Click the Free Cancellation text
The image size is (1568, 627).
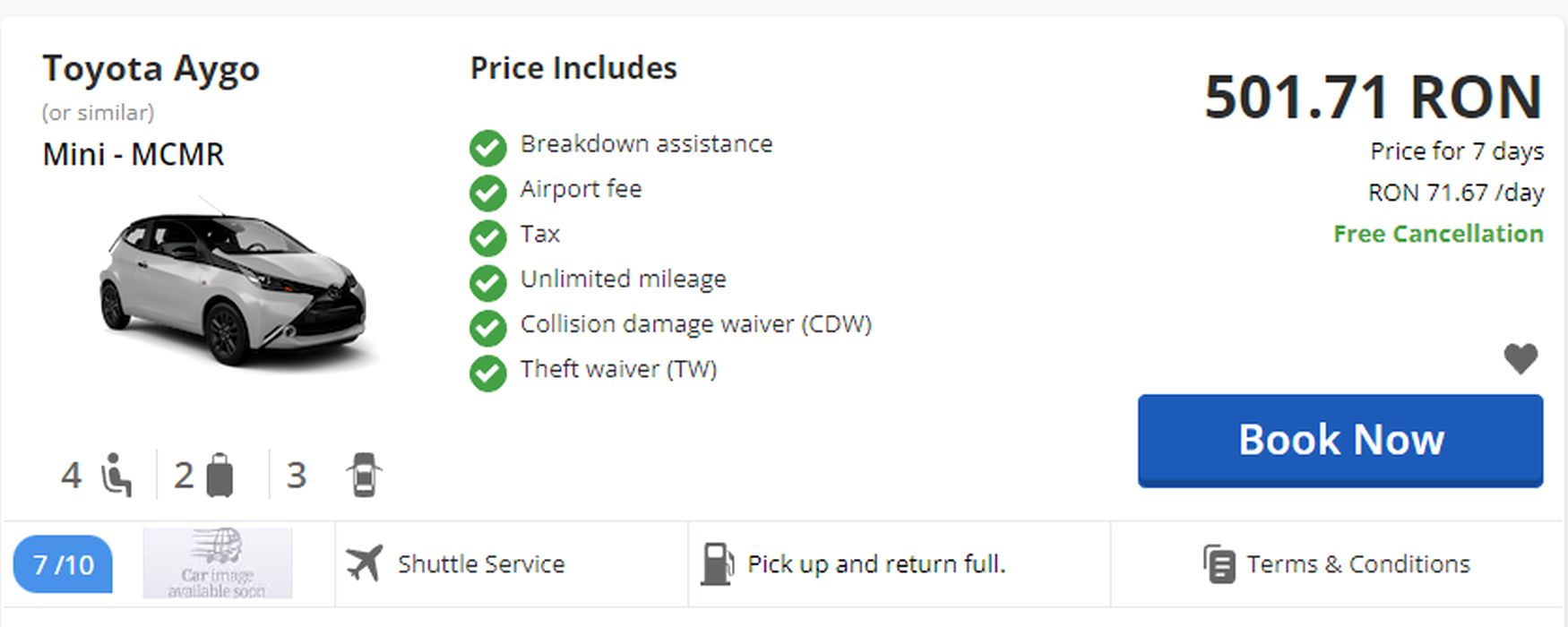(1438, 234)
